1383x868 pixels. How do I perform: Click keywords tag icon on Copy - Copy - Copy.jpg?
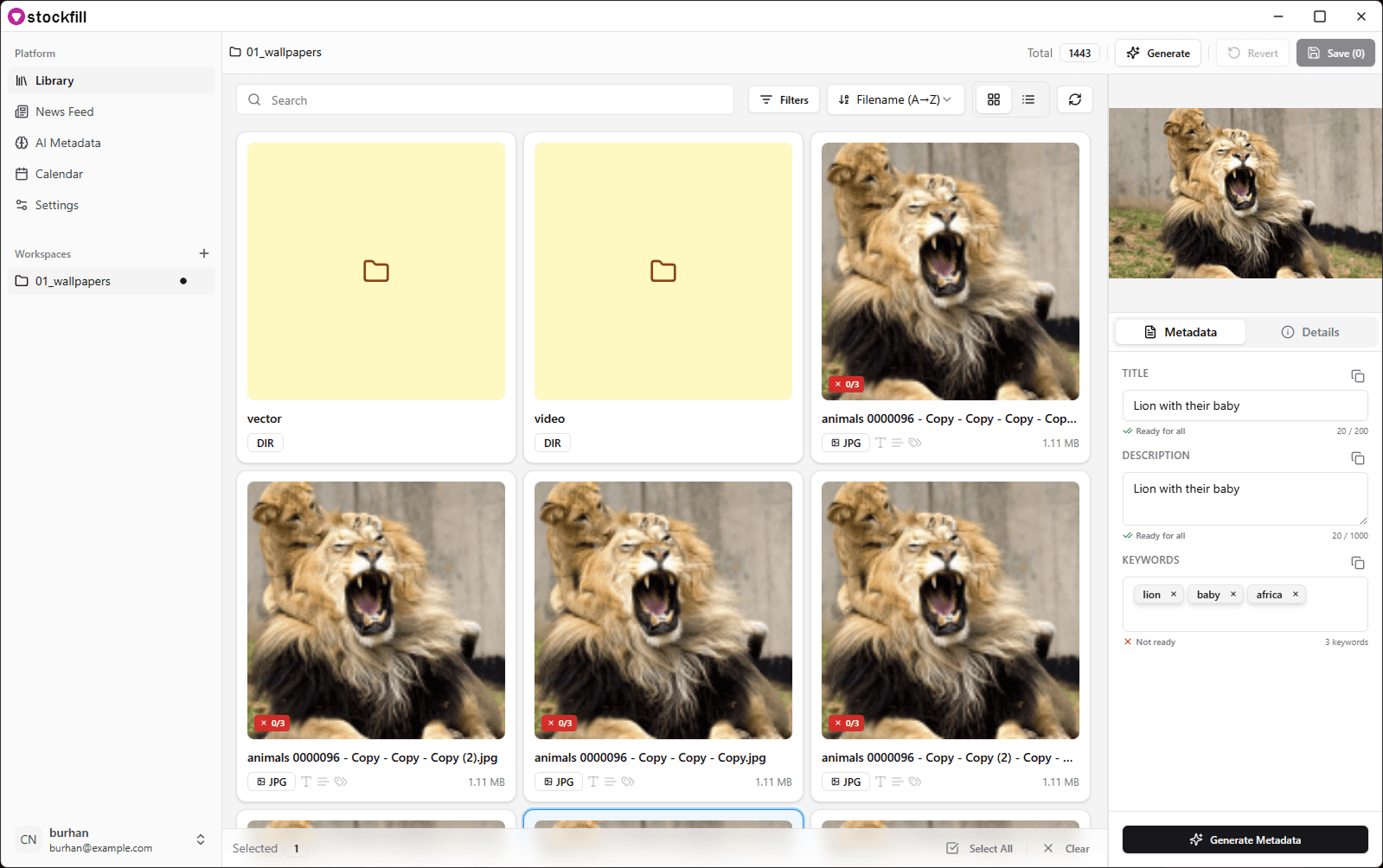pos(628,782)
